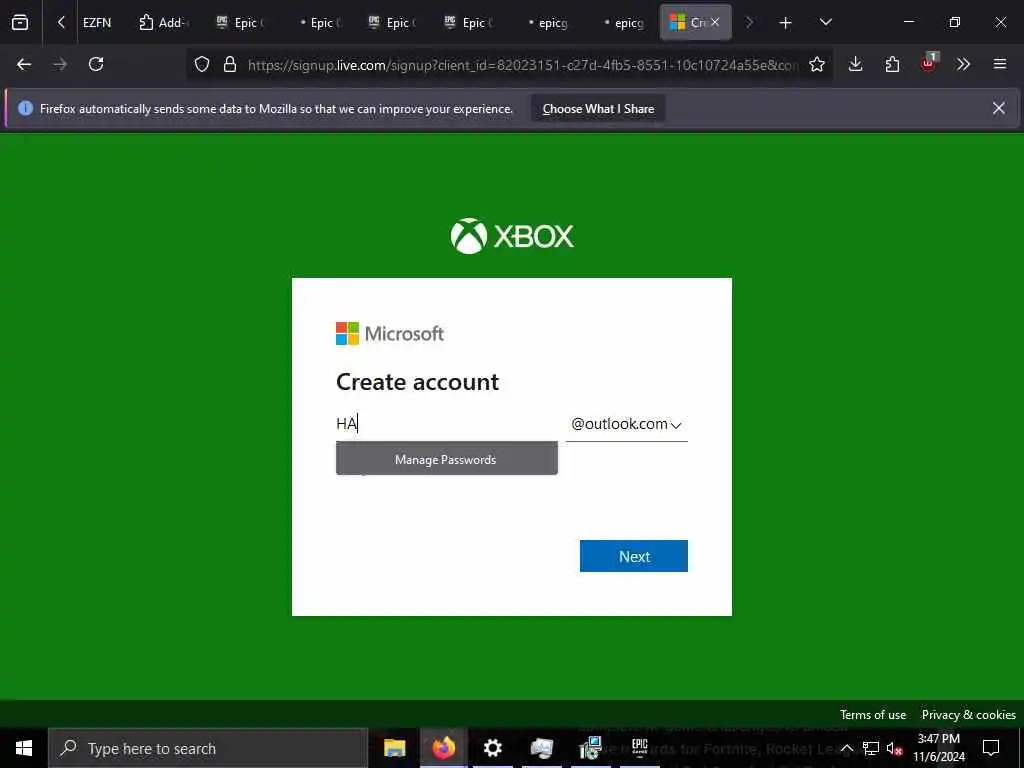
Task: Go back to the previous page
Action: [x=24, y=64]
